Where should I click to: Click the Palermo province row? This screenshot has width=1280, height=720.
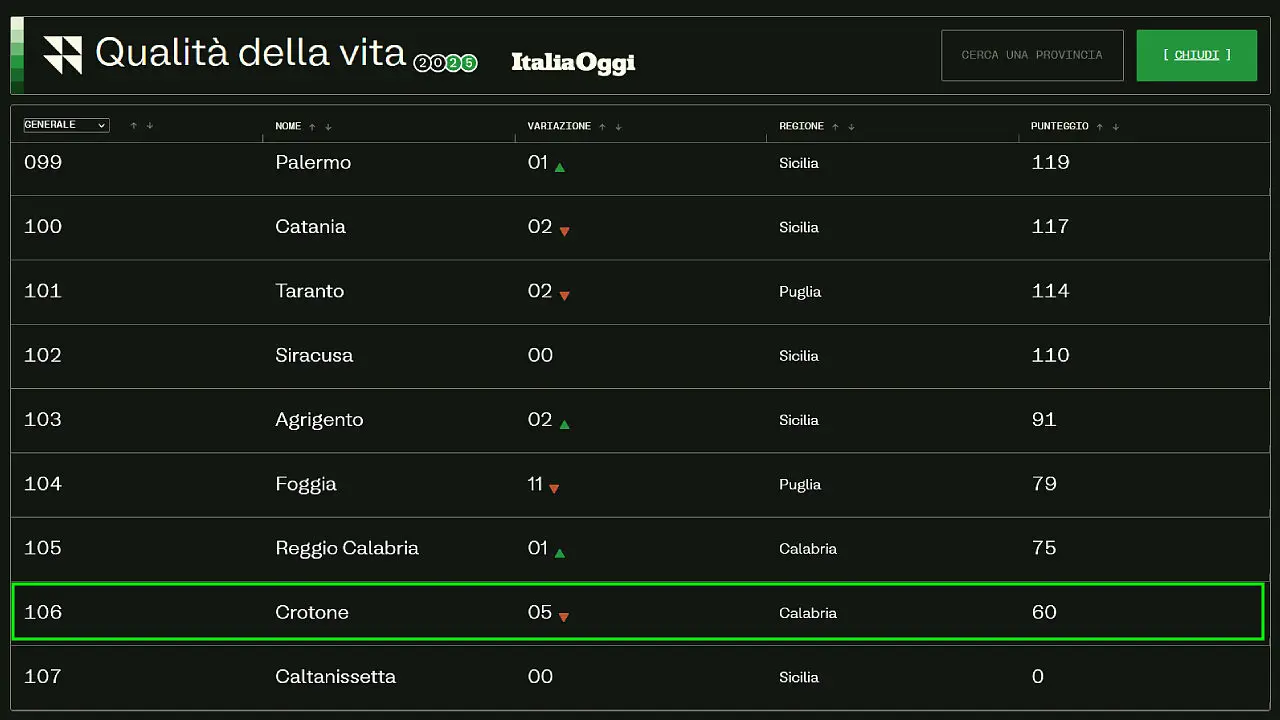638,163
